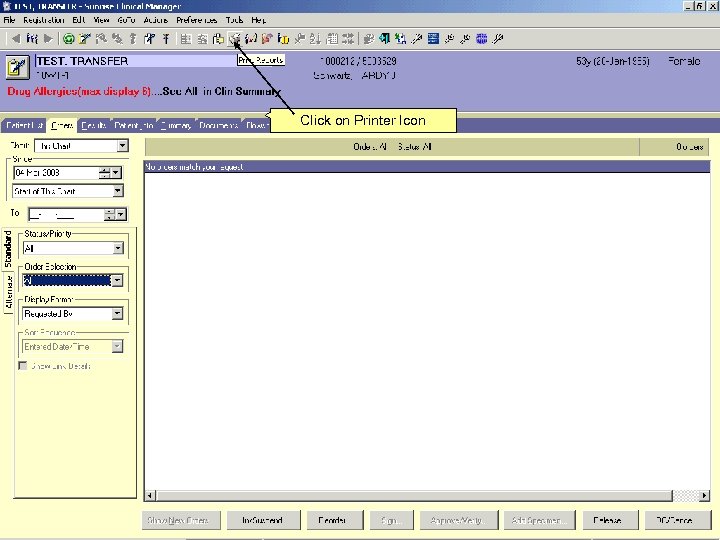Open the Display Format dropdown
The width and height of the screenshot is (720, 540).
coord(118,314)
